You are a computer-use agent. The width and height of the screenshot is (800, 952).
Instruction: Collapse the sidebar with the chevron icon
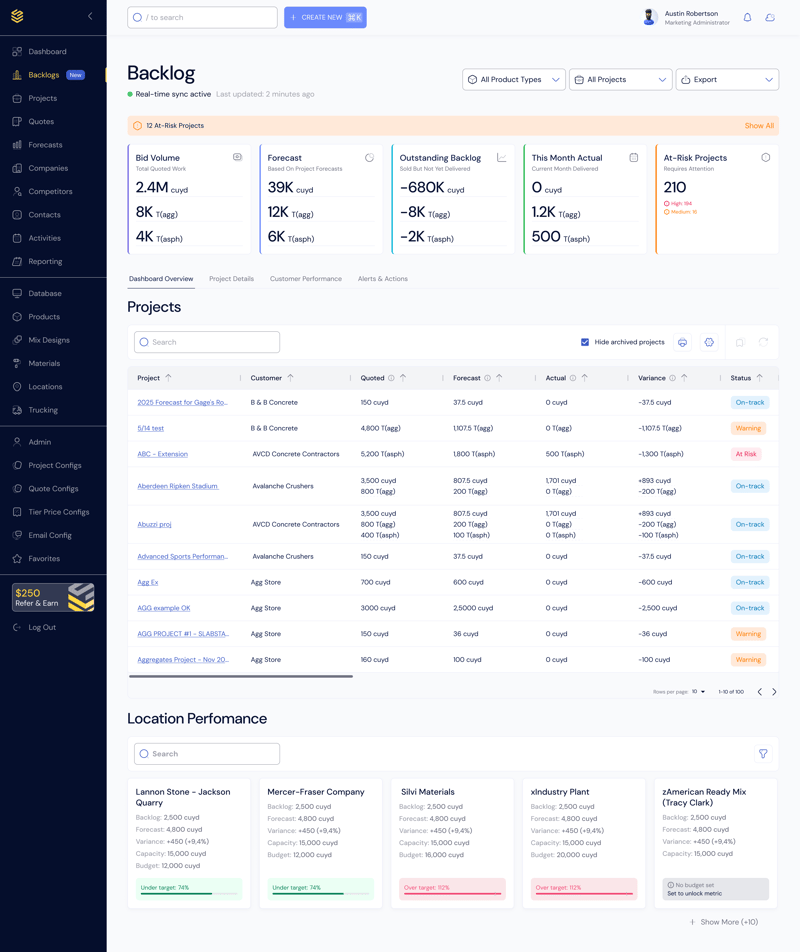coord(90,17)
